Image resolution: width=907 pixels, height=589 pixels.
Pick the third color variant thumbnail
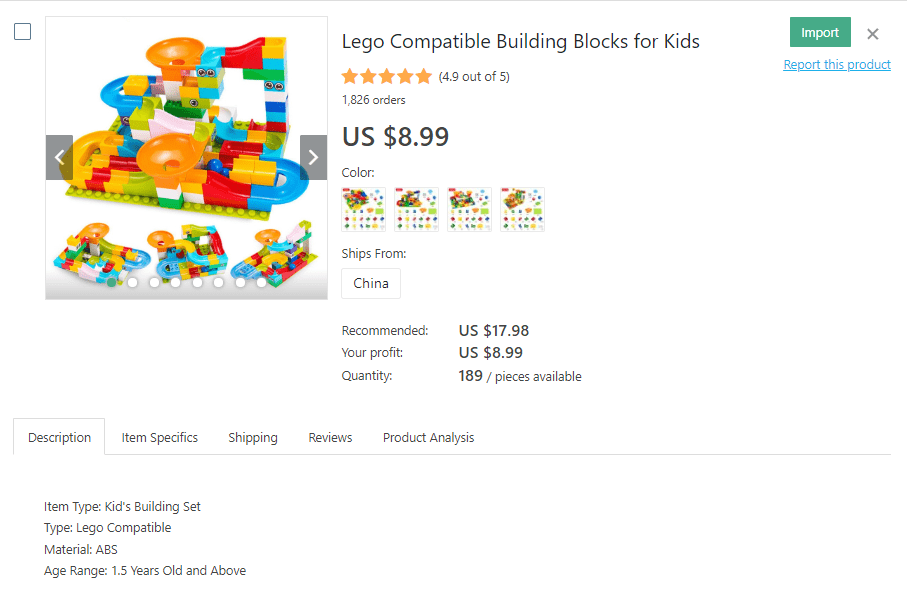(x=469, y=210)
